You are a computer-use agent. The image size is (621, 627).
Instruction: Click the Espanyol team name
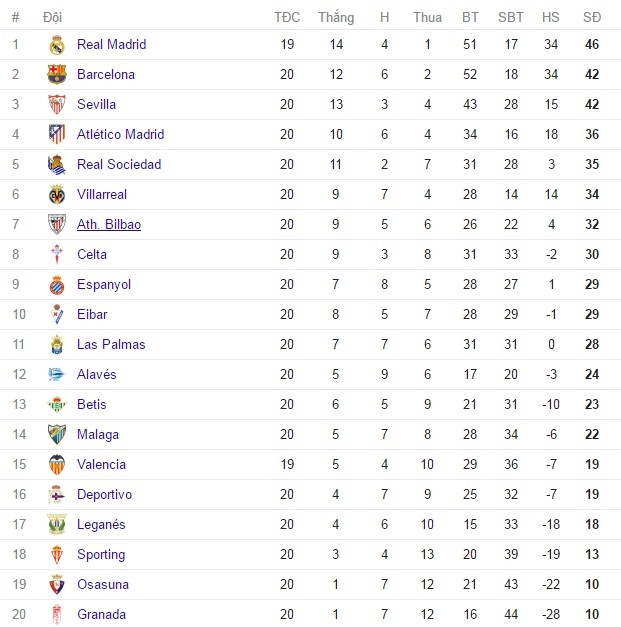(x=104, y=284)
